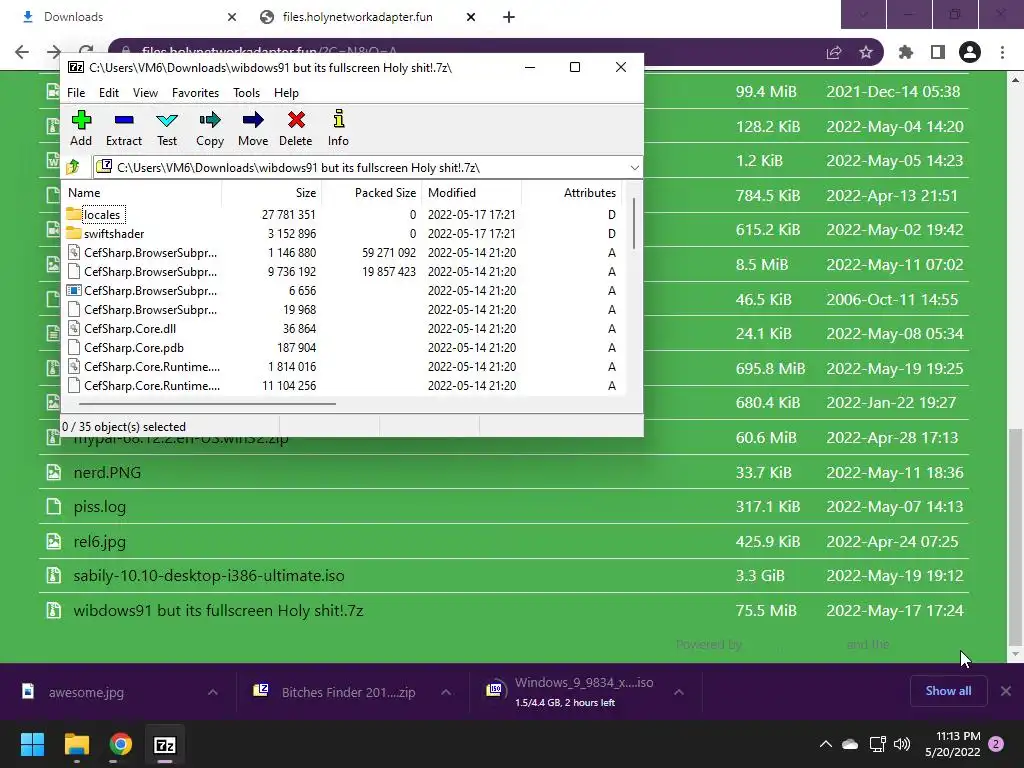
Task: Click the Extract toolbar icon
Action: (x=123, y=128)
